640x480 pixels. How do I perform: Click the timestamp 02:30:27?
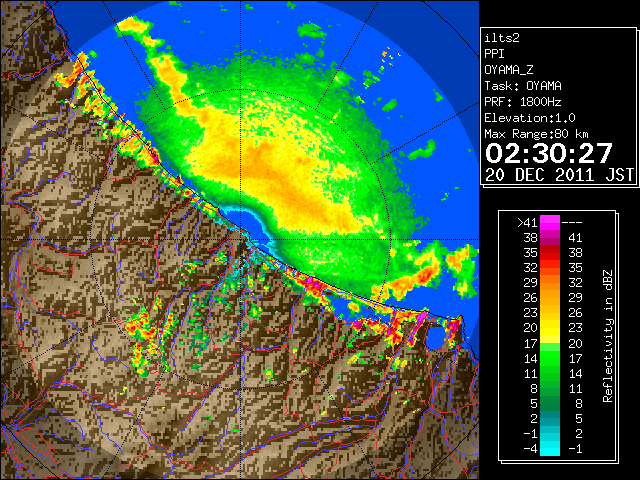click(549, 153)
